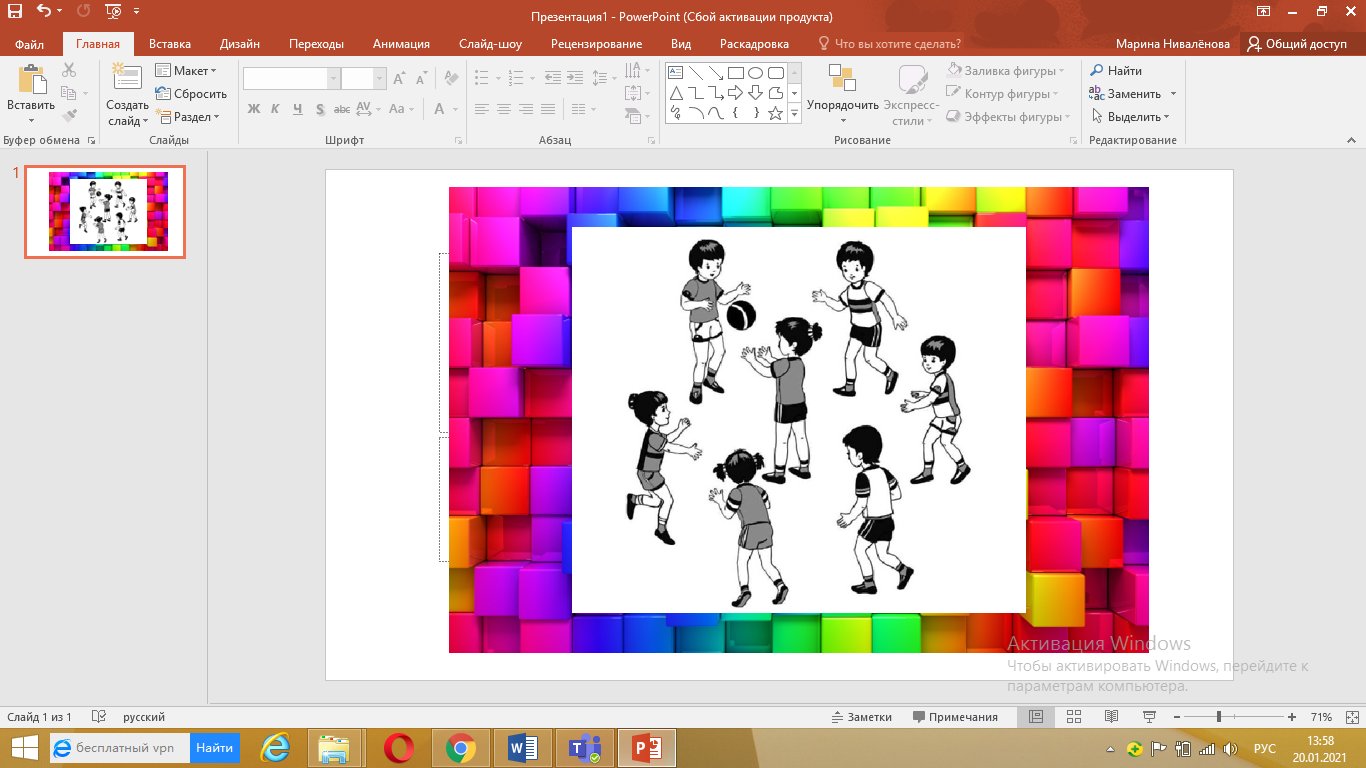Click Общий доступ share button
This screenshot has width=1366, height=768.
tap(1296, 44)
